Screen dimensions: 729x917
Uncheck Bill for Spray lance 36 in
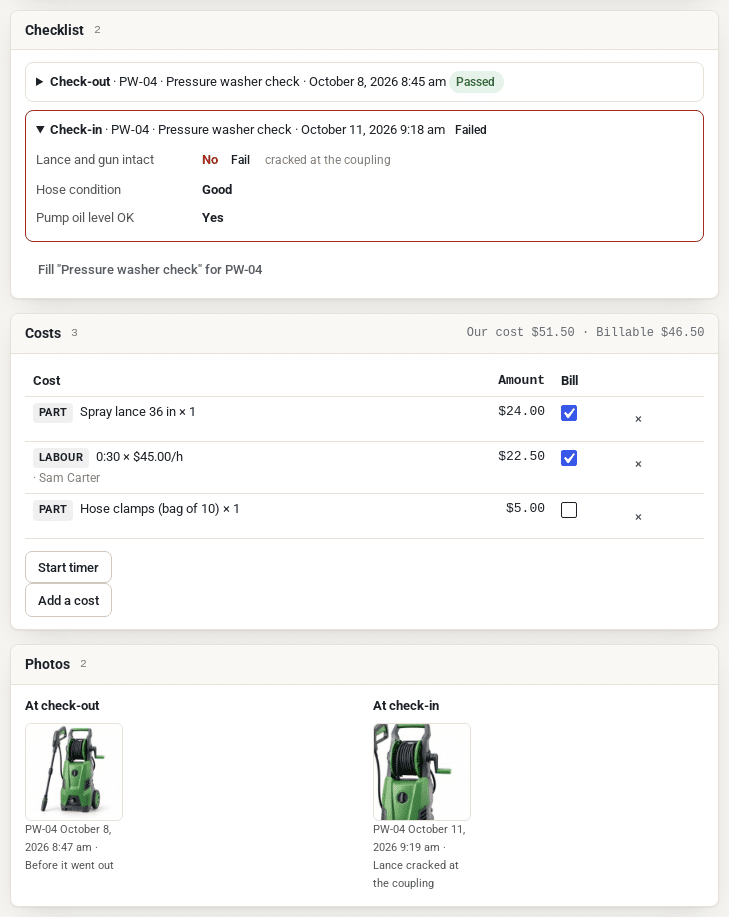[569, 413]
